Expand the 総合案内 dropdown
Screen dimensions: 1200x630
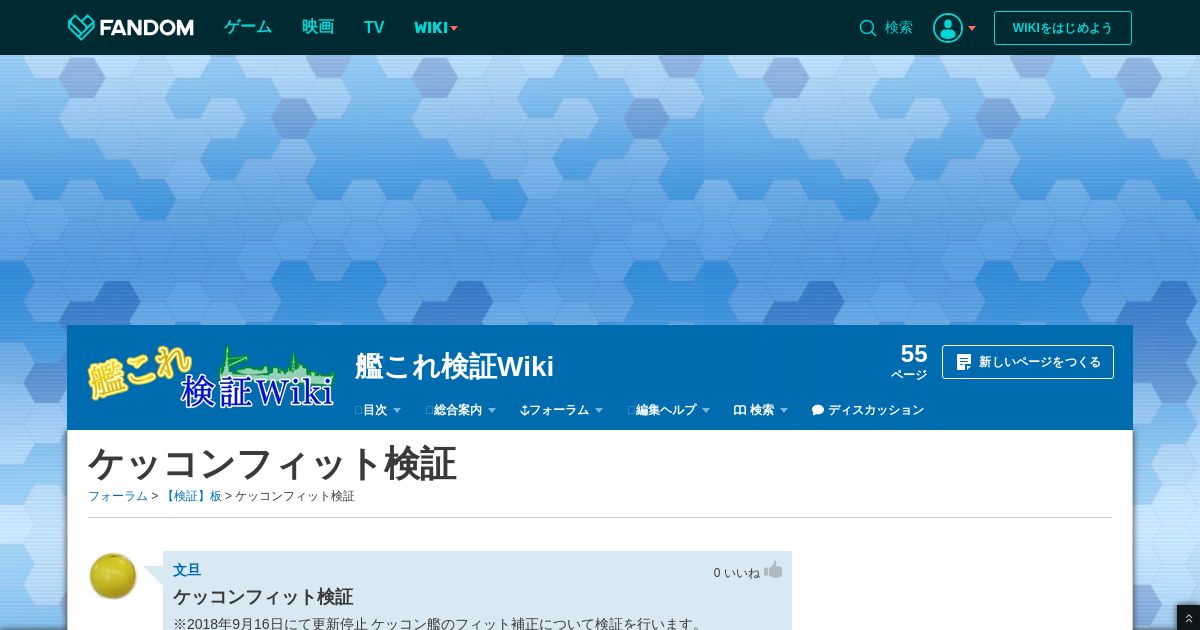[461, 410]
